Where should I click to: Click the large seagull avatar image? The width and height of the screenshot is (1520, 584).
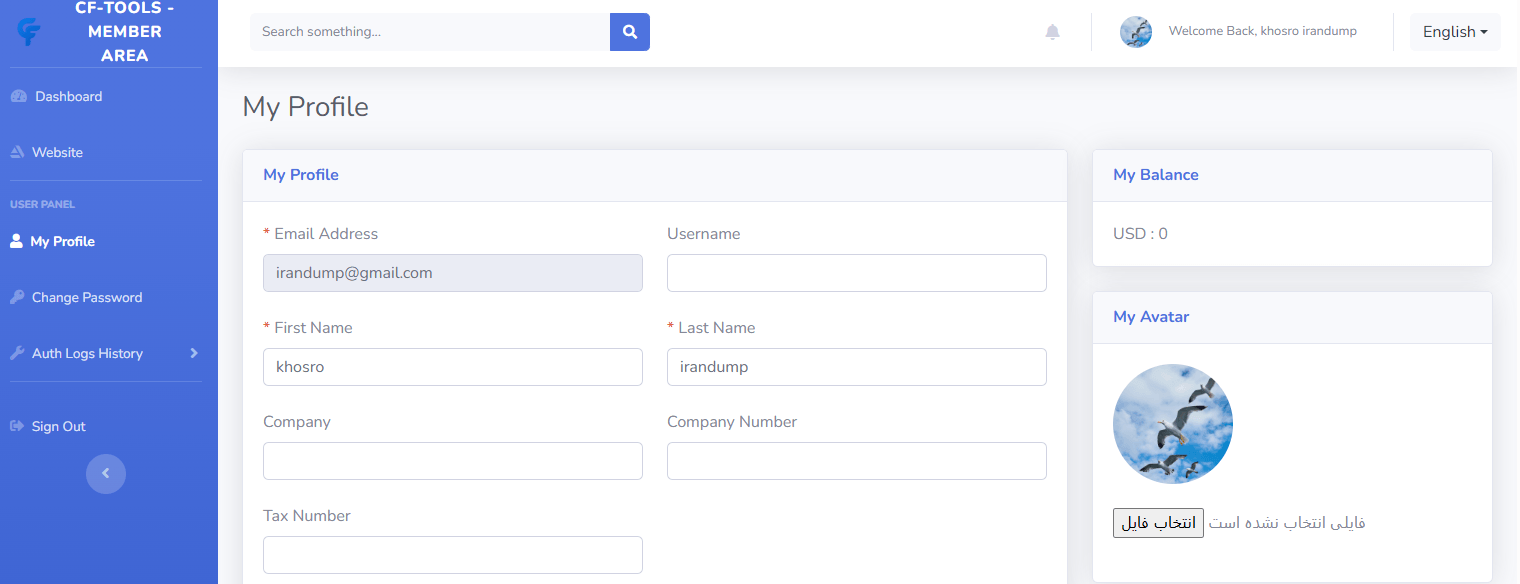tap(1172, 424)
